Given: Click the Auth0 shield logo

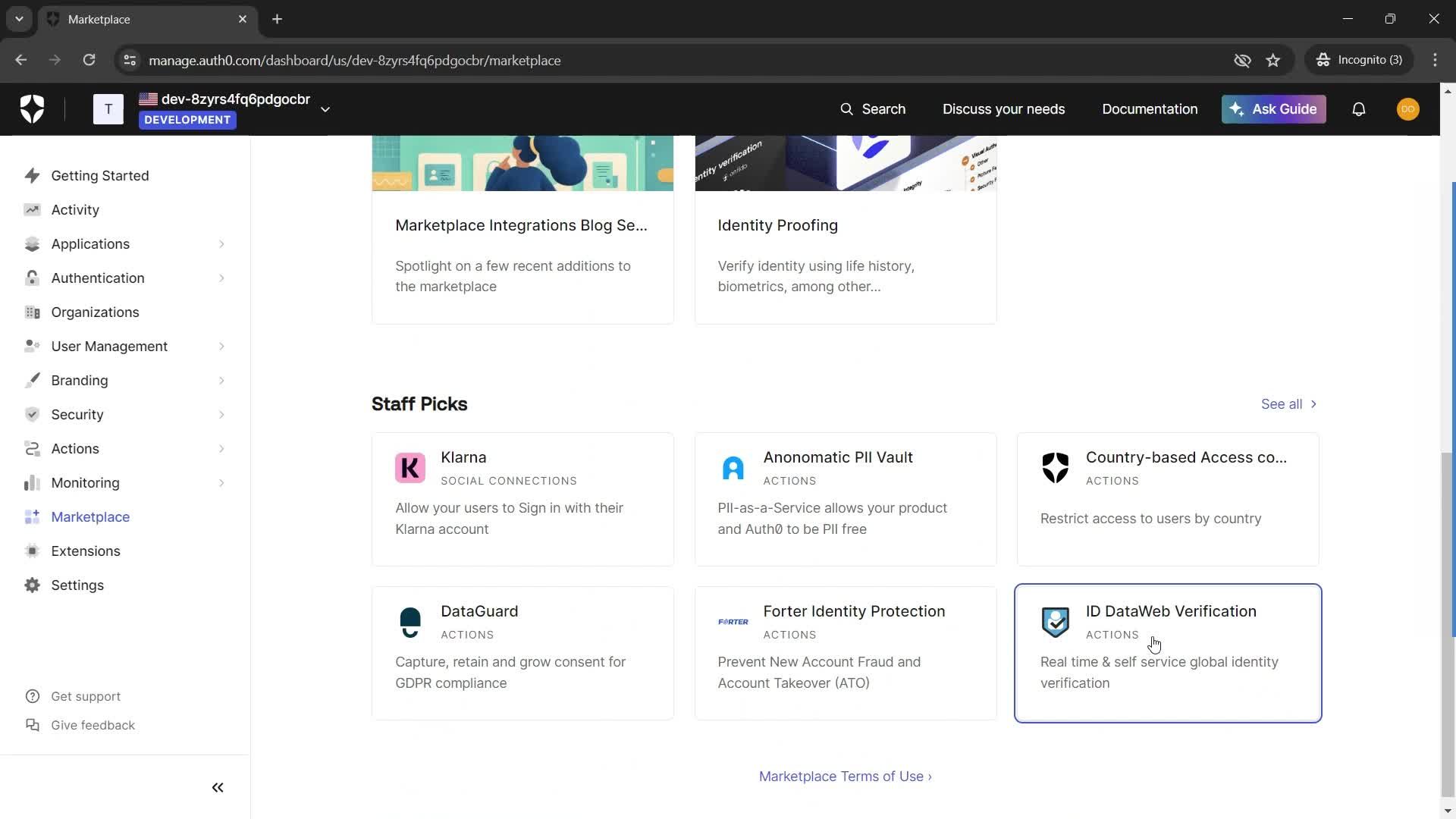Looking at the screenshot, I should pyautogui.click(x=32, y=109).
